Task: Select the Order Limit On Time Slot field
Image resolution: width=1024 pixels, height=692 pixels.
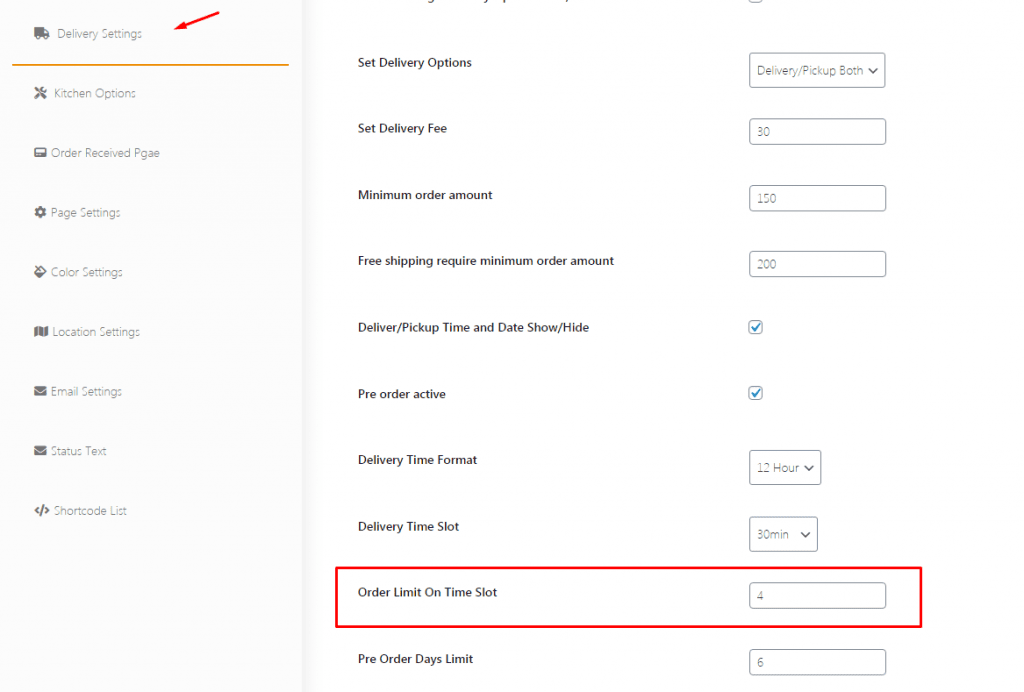Action: [x=817, y=595]
